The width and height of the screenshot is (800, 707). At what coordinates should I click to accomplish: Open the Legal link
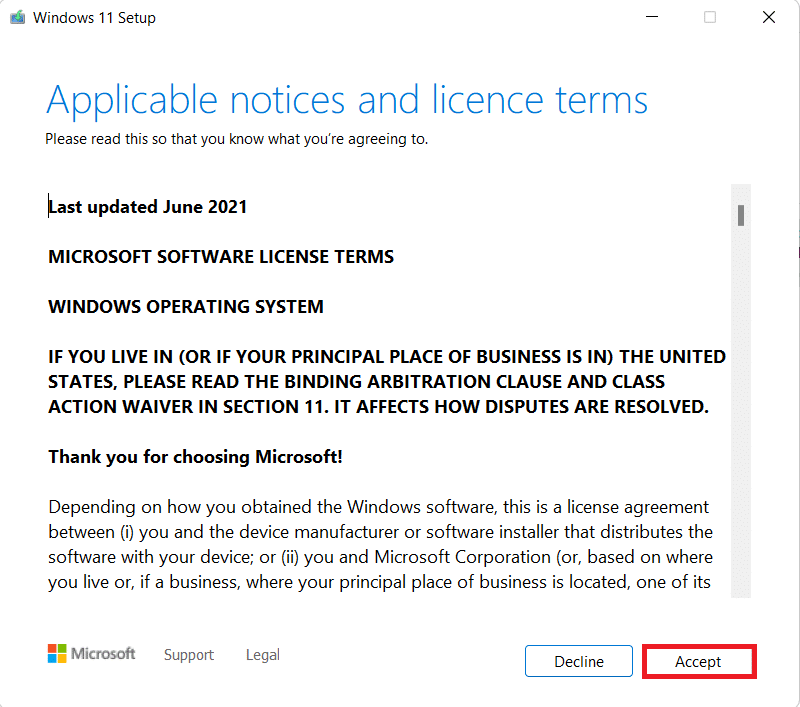pyautogui.click(x=263, y=655)
